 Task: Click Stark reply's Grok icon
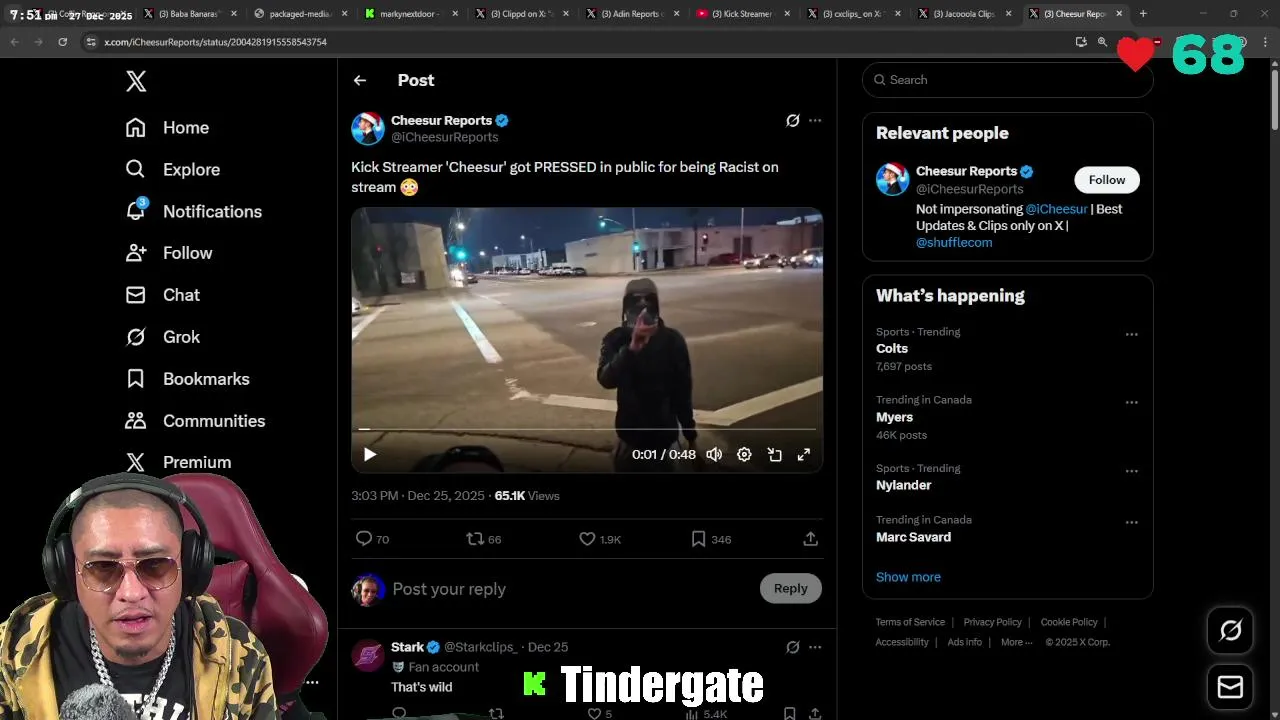pos(792,647)
